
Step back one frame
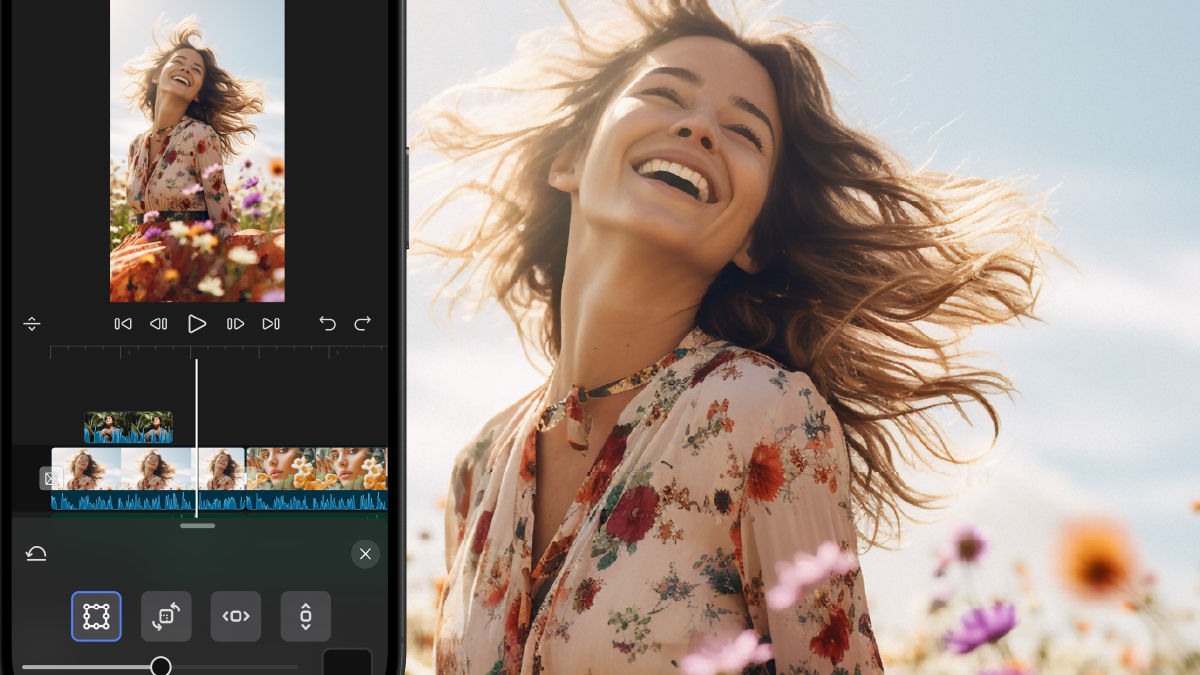click(158, 324)
